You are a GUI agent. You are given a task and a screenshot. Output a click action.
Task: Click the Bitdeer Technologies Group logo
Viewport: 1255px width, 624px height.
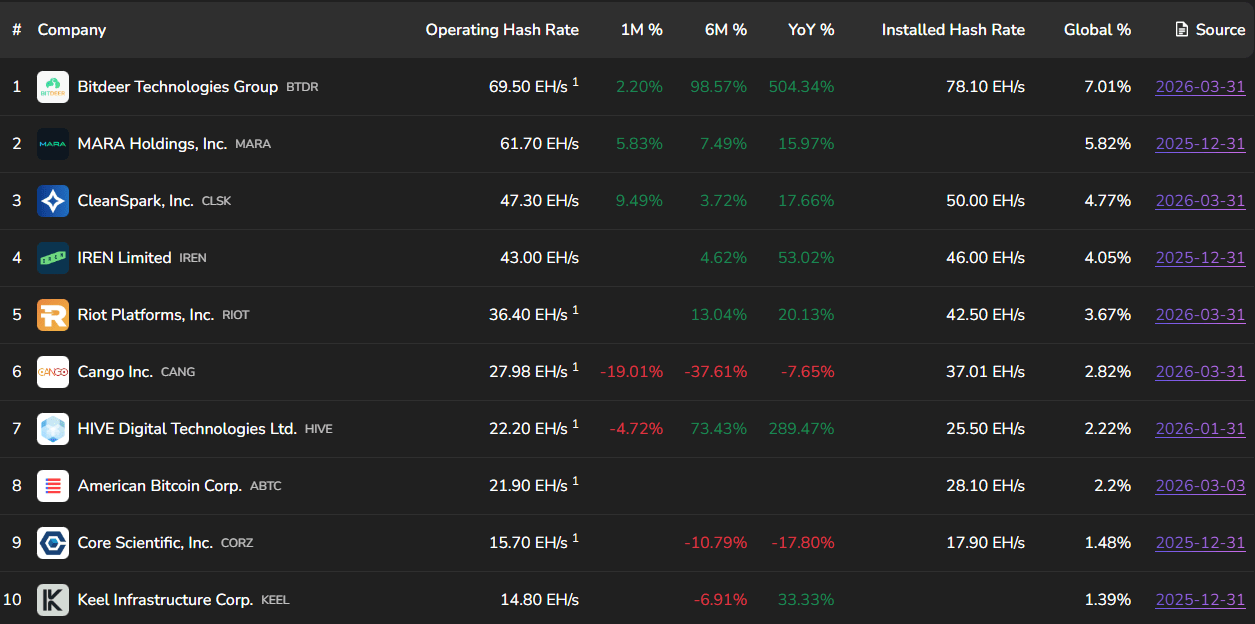52,86
